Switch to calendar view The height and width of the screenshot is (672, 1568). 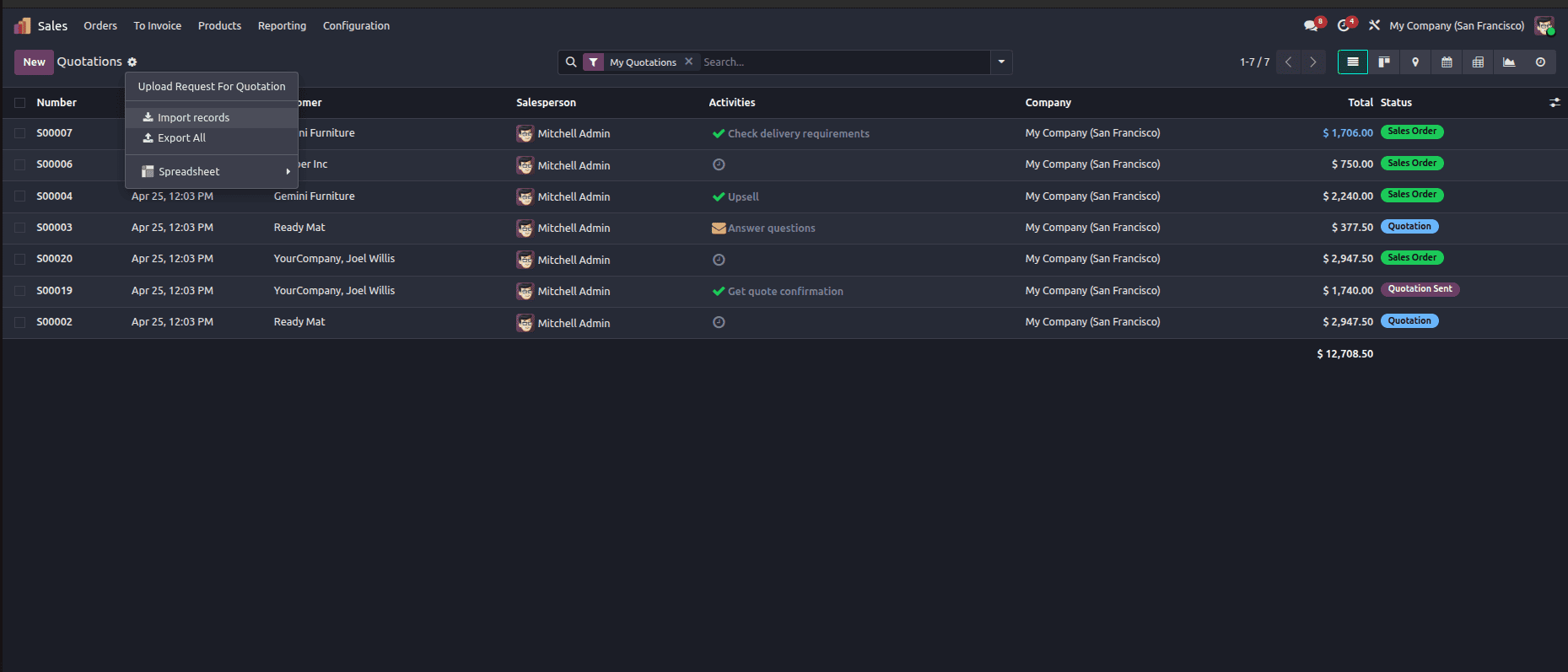tap(1447, 62)
